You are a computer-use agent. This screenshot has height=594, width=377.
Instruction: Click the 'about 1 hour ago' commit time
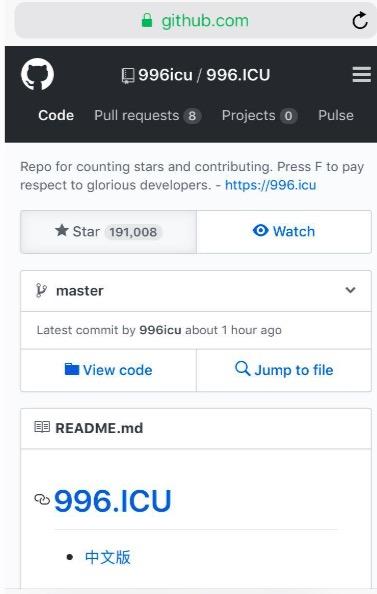click(x=233, y=330)
